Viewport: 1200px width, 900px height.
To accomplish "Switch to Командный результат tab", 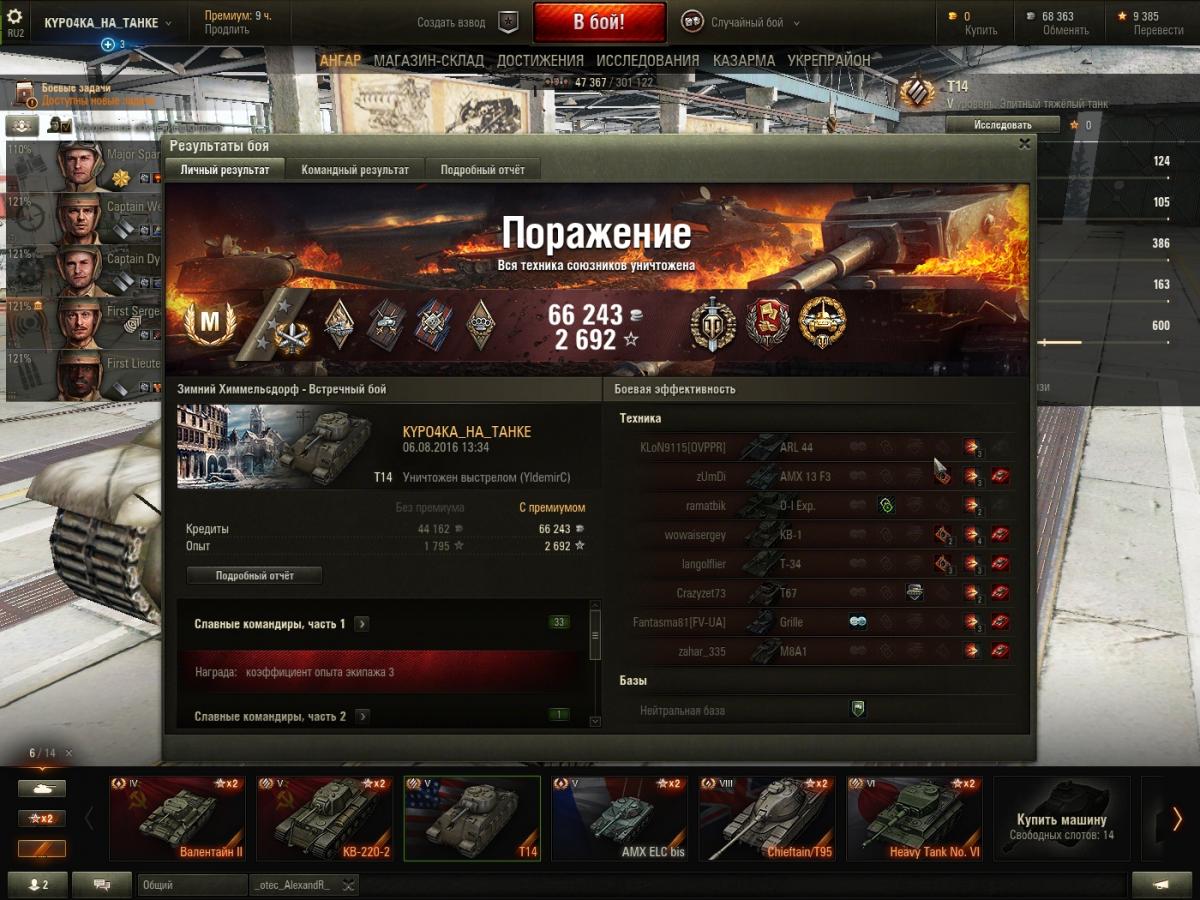I will point(355,170).
